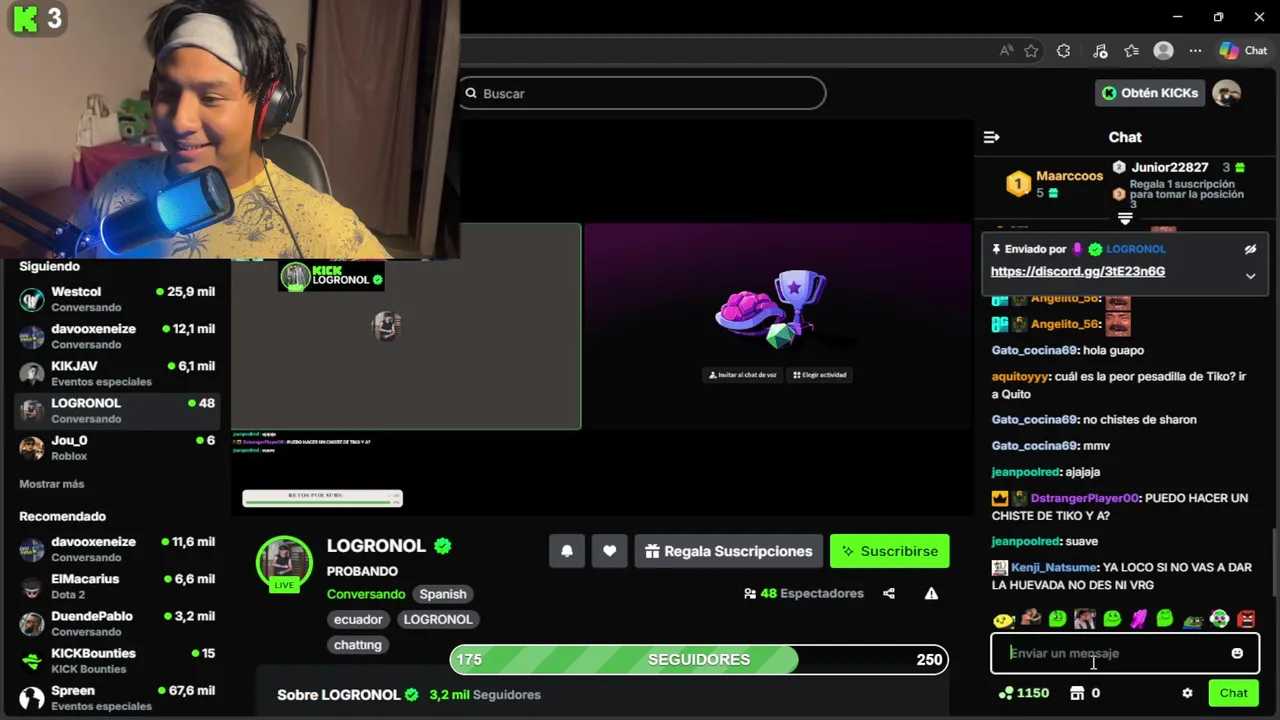
Task: Open the chat emoji picker
Action: [1237, 653]
